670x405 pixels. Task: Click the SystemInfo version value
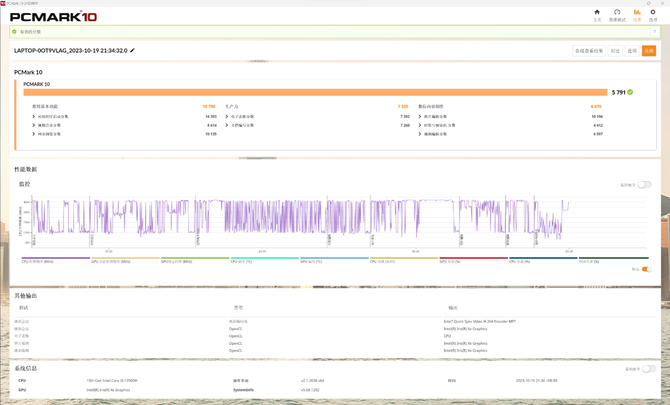[x=309, y=390]
